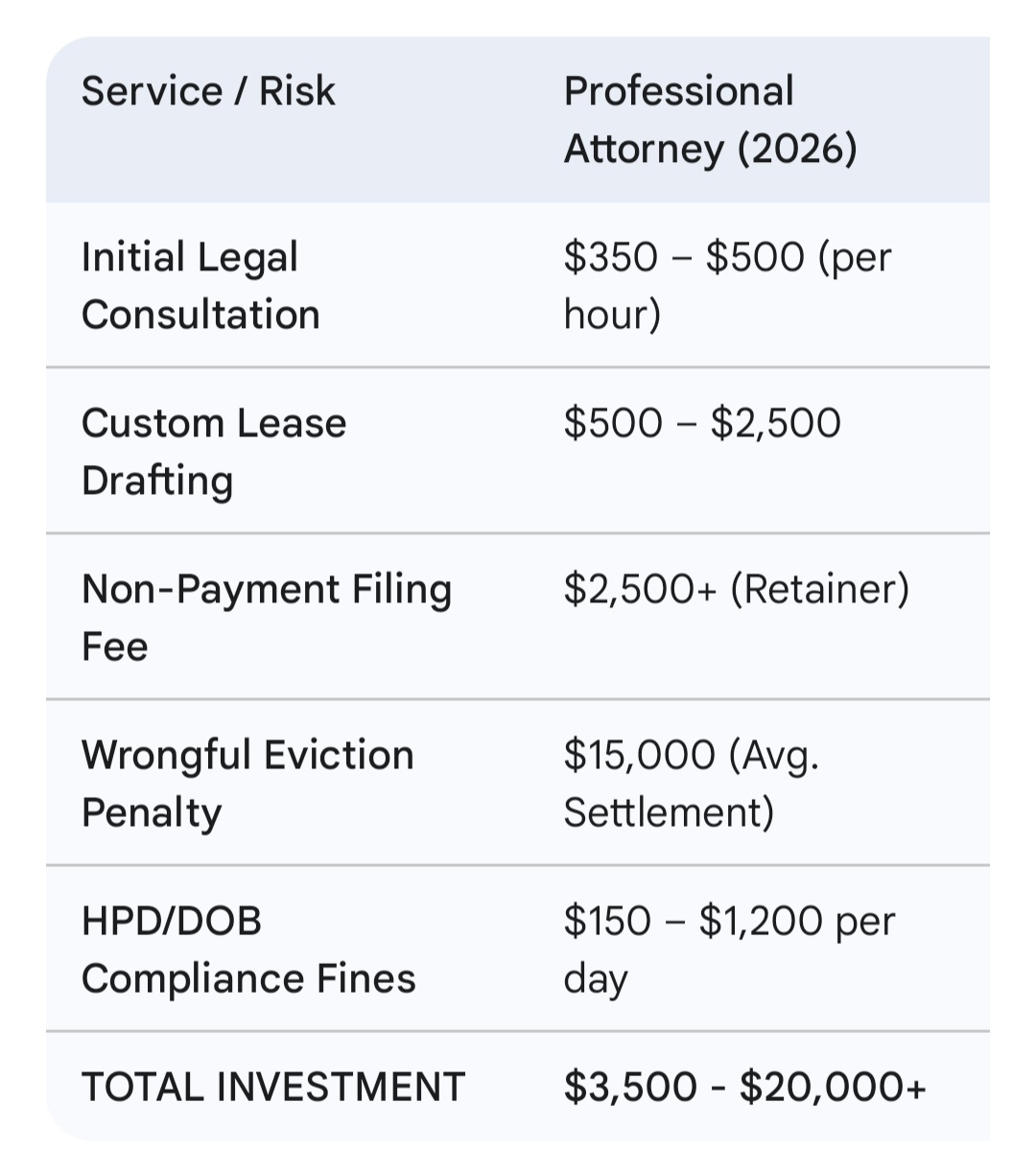Click the $500 – $2,500 price cell
Screen dimensions: 1036x1173
(702, 423)
